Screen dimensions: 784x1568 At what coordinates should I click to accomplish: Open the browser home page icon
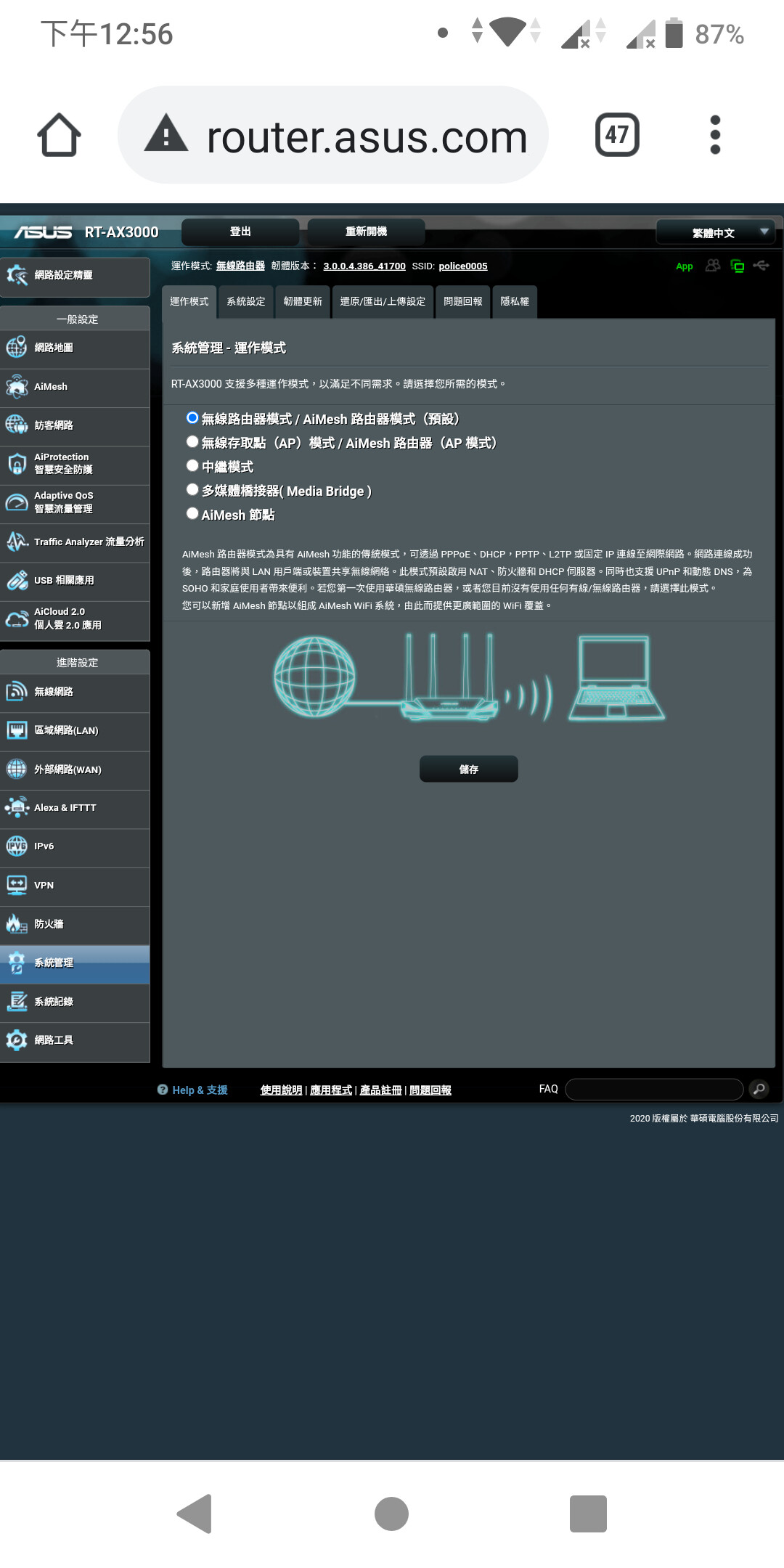59,135
